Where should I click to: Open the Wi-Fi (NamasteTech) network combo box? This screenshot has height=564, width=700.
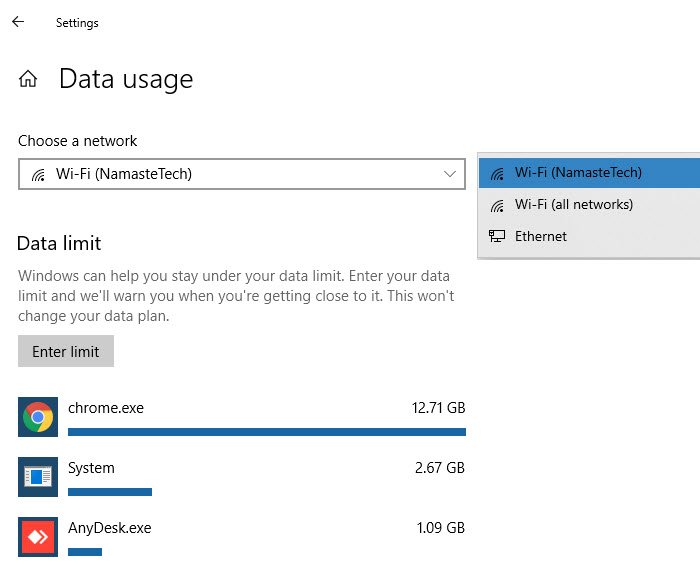pos(240,174)
